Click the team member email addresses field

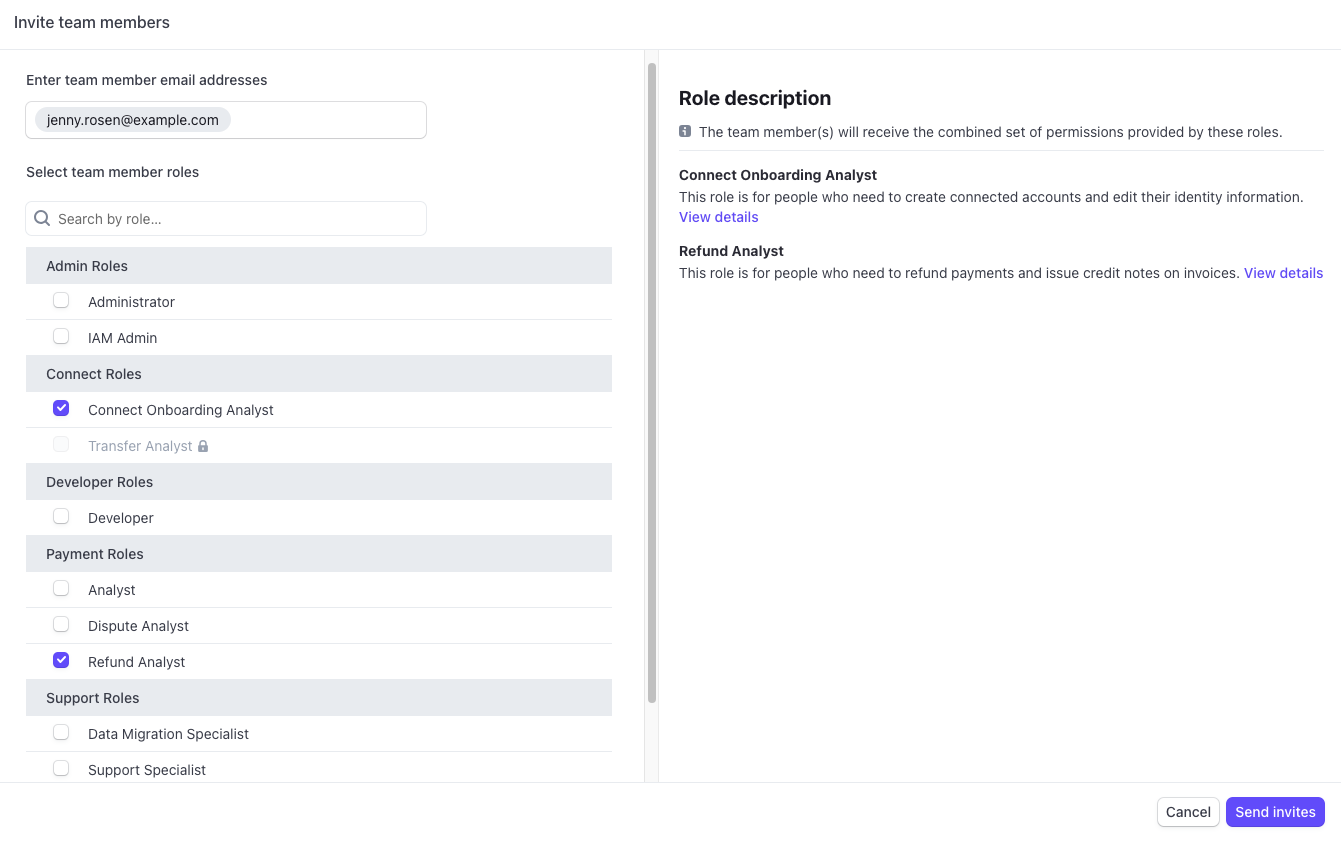tap(226, 120)
